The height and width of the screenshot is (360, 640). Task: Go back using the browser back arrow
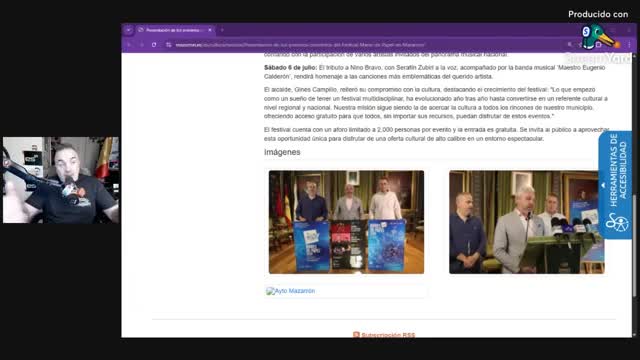(129, 45)
